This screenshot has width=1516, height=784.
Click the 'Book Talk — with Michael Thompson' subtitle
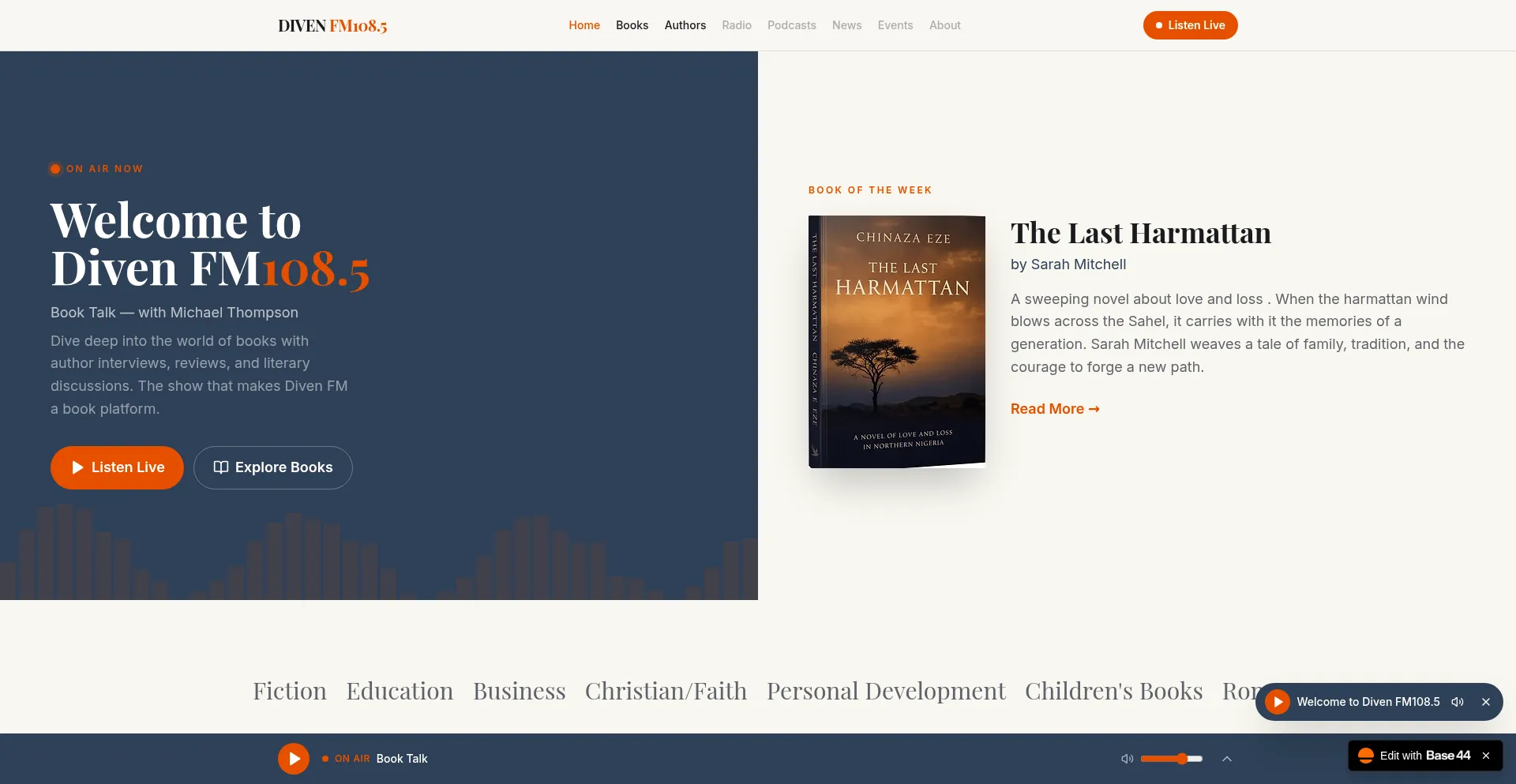point(174,313)
